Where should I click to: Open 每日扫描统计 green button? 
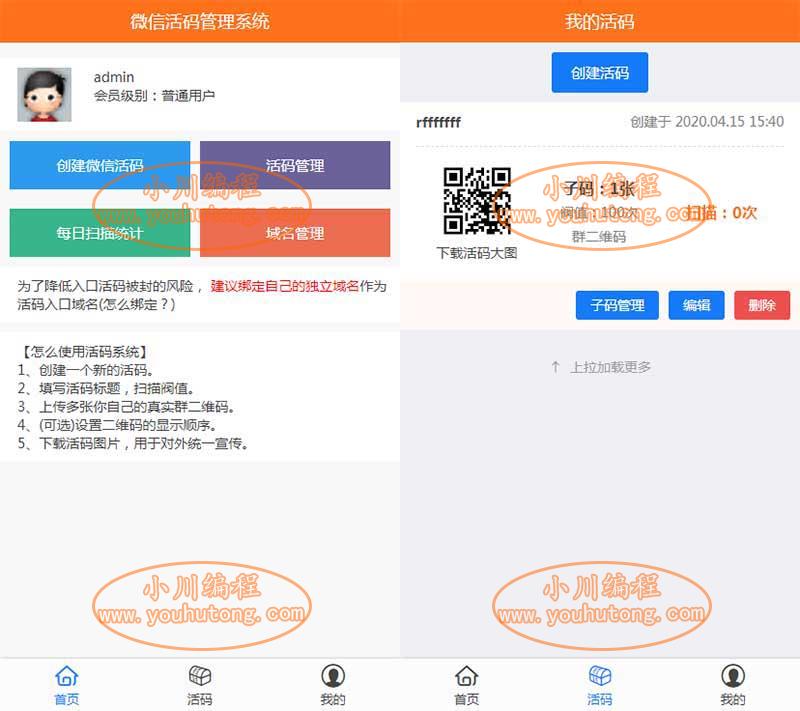[x=100, y=233]
